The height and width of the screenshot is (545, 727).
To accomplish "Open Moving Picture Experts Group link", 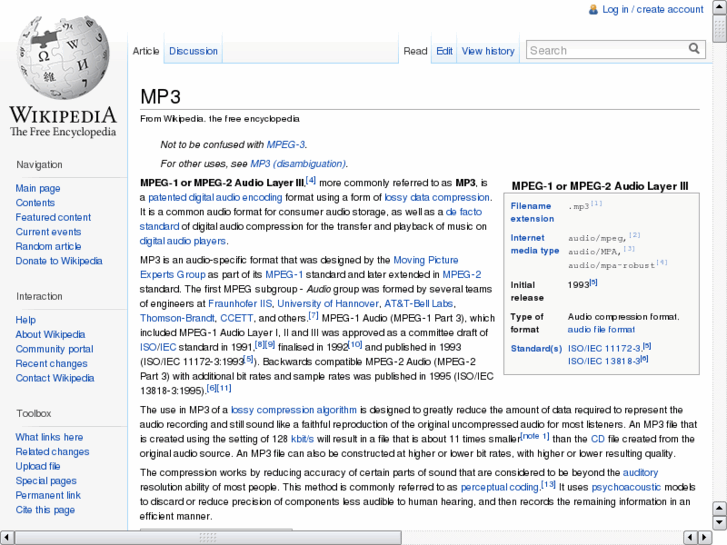I will pos(299,267).
